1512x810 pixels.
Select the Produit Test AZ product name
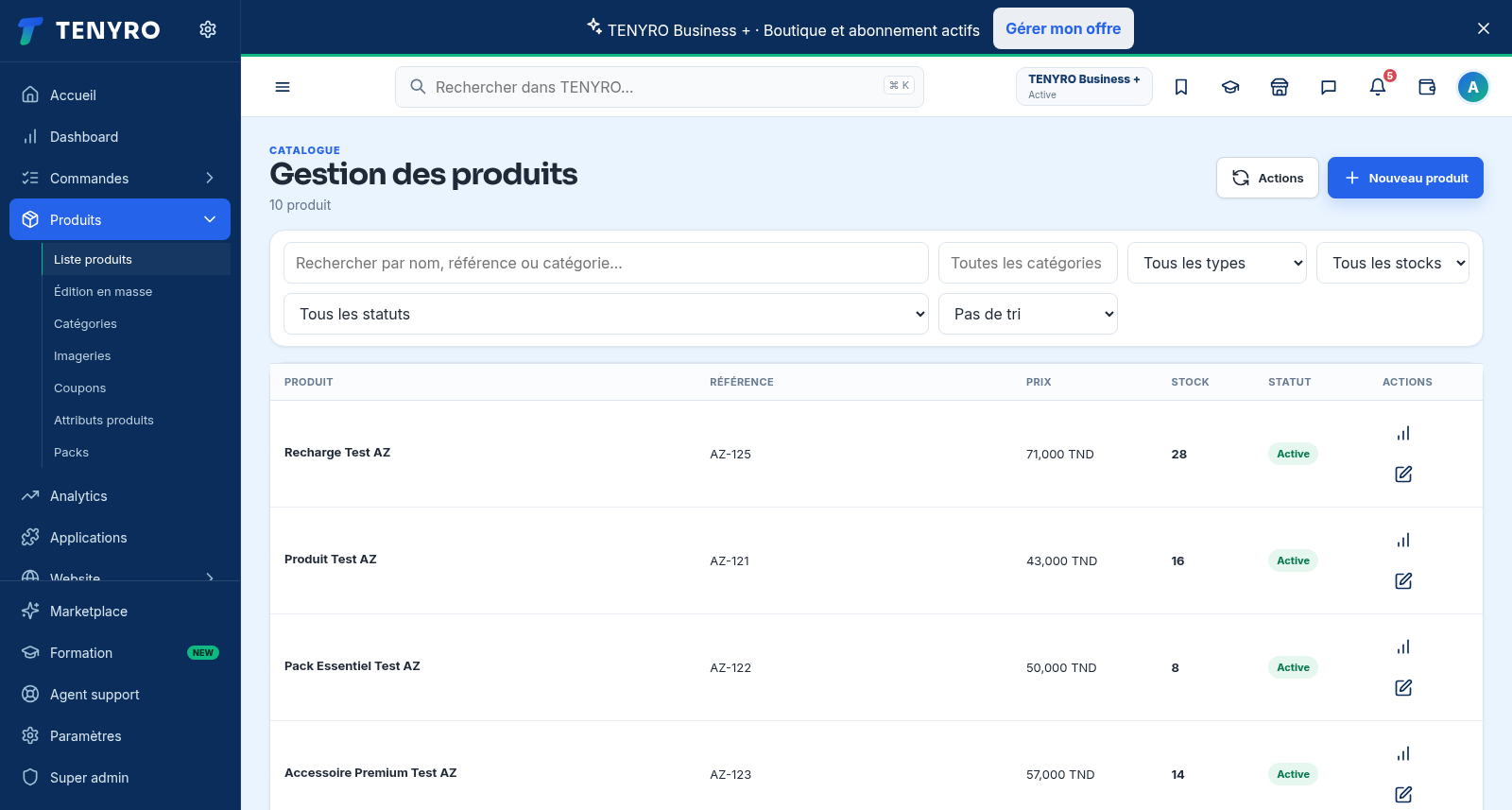[331, 559]
